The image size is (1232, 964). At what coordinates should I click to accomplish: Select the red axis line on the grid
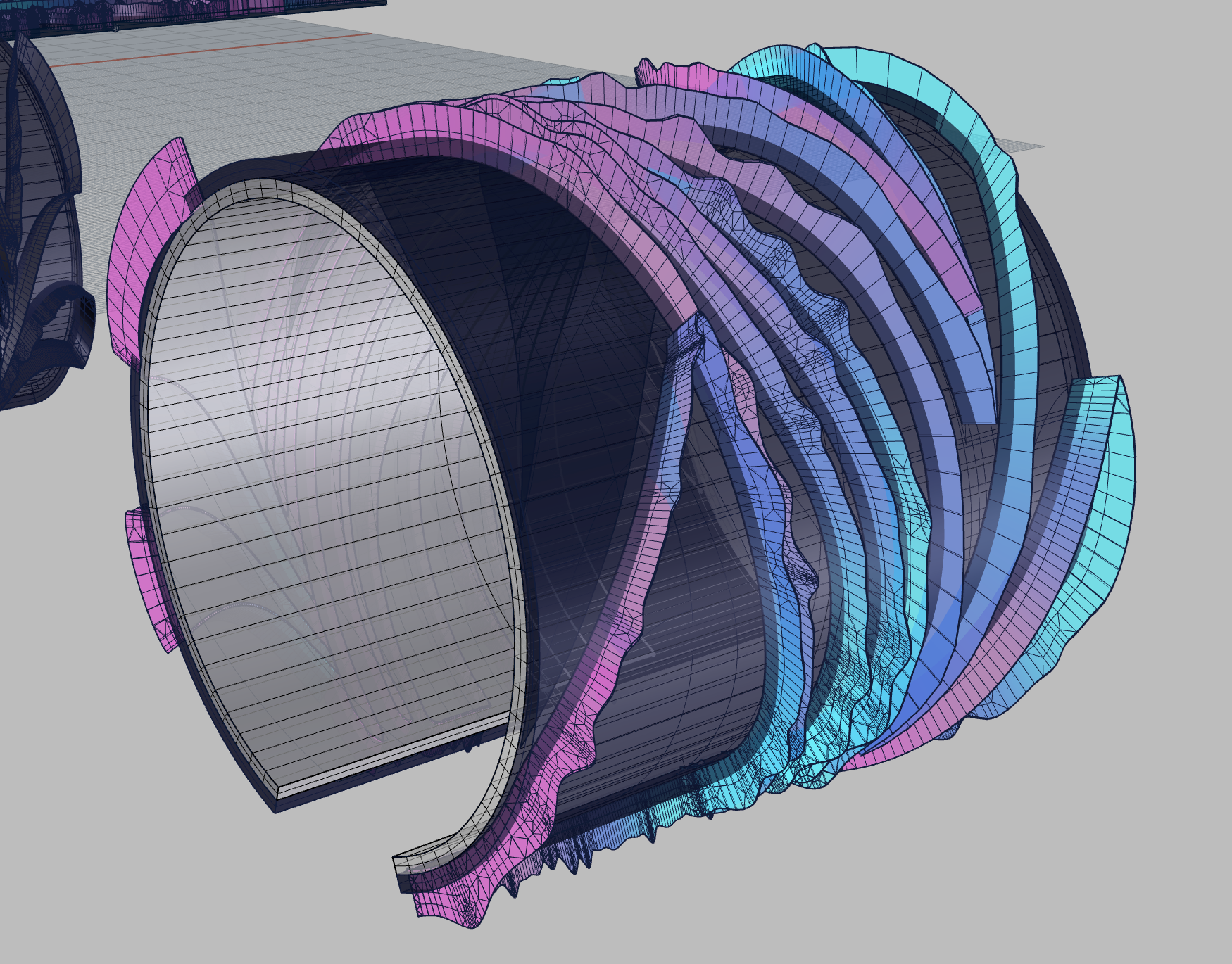pyautogui.click(x=211, y=49)
